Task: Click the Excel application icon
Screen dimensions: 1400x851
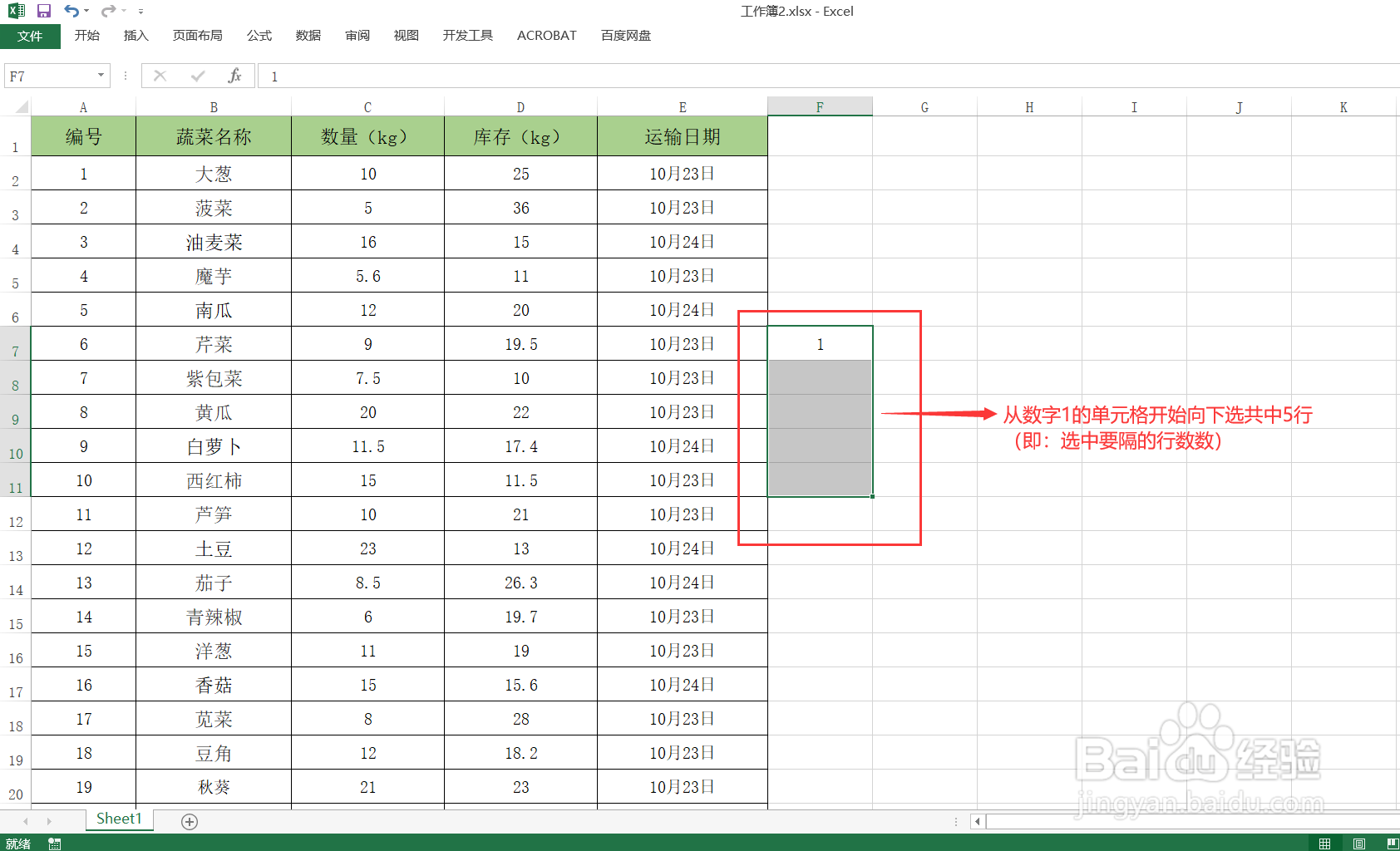Action: pyautogui.click(x=16, y=11)
